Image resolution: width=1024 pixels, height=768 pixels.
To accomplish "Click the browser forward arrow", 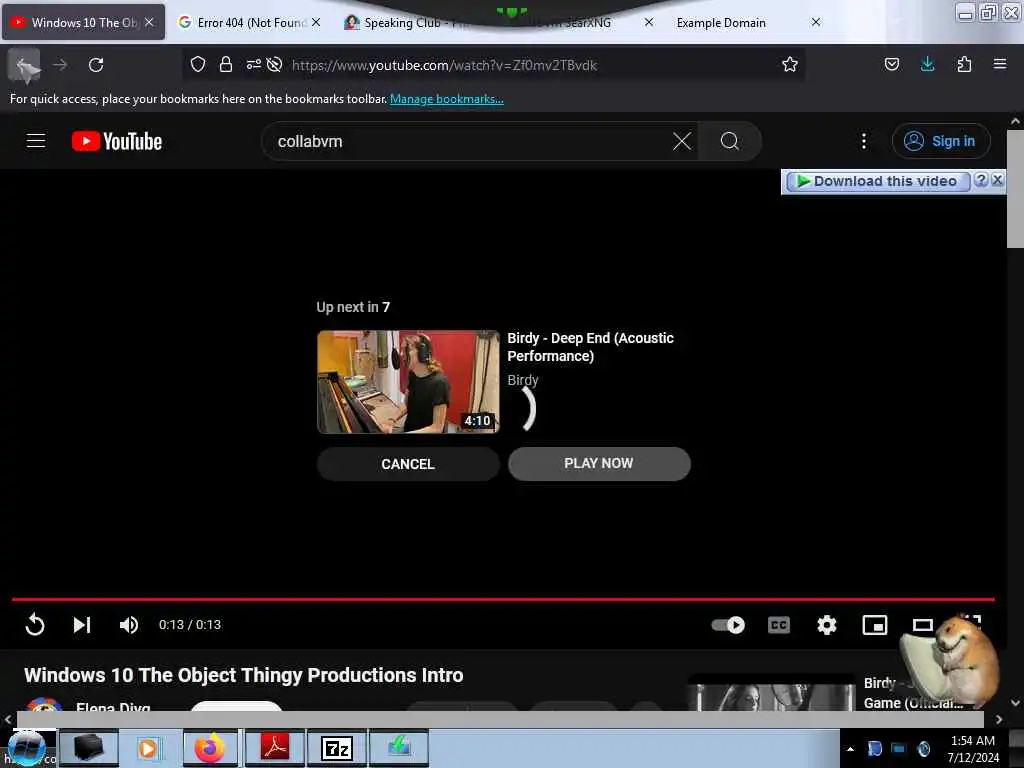I will [x=60, y=65].
